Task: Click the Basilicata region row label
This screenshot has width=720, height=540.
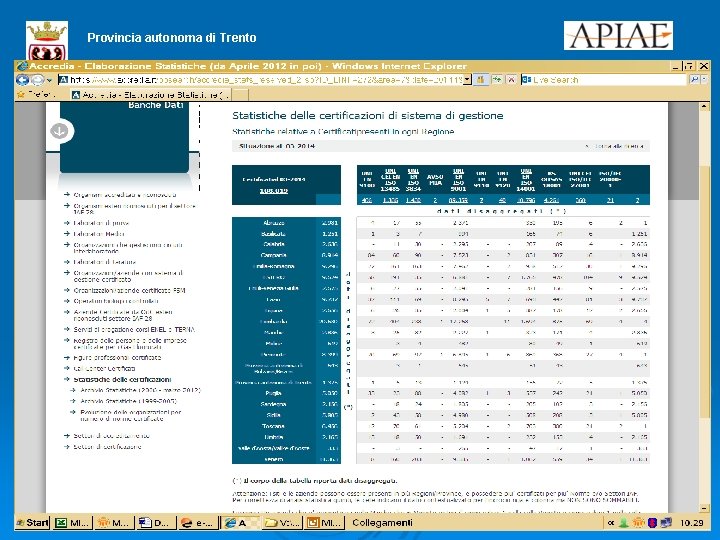Action: point(274,234)
